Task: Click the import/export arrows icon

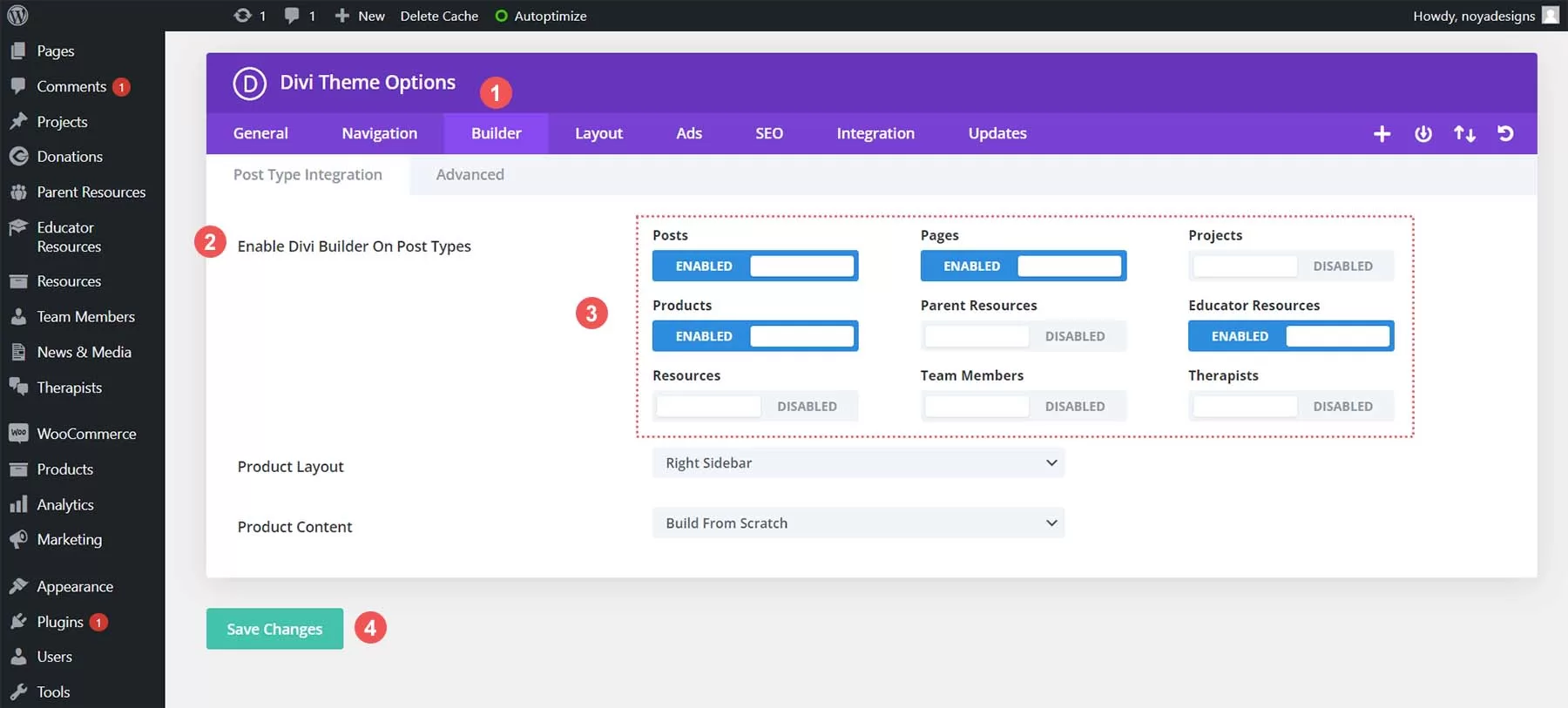Action: tap(1464, 133)
